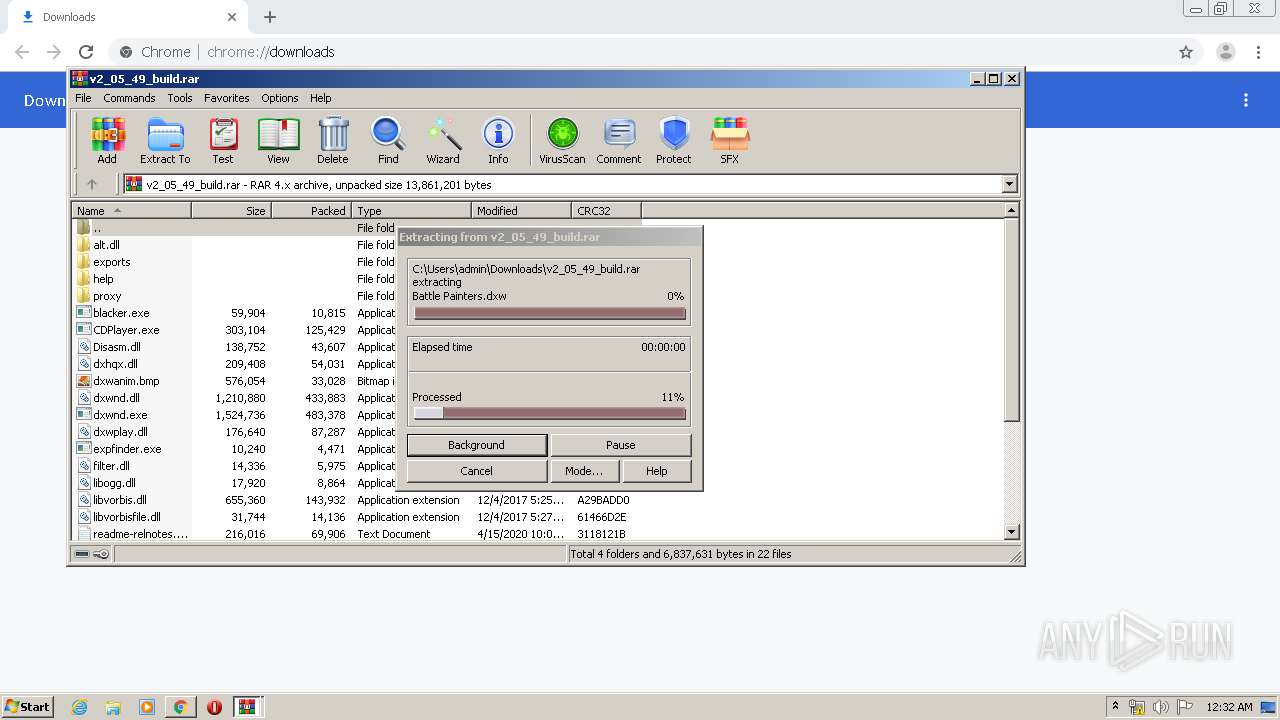Screen dimensions: 1280x720
Task: Pause the extraction
Action: [620, 445]
